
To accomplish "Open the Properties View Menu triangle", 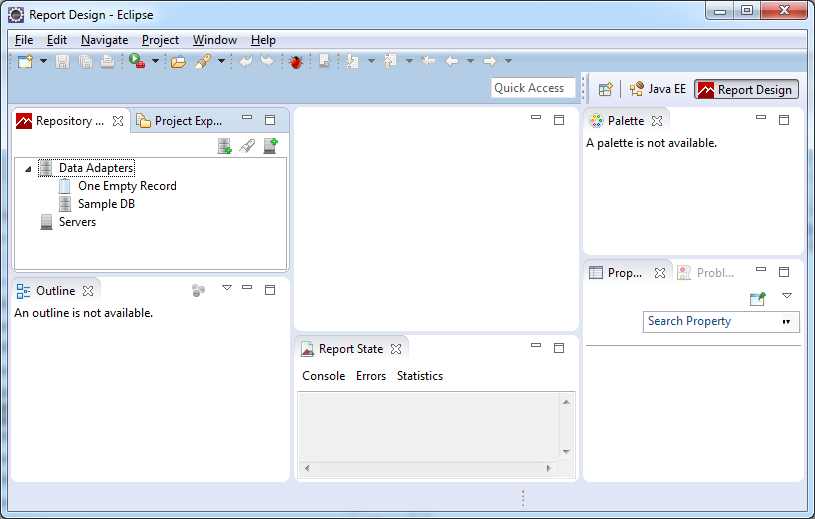I will coord(787,296).
